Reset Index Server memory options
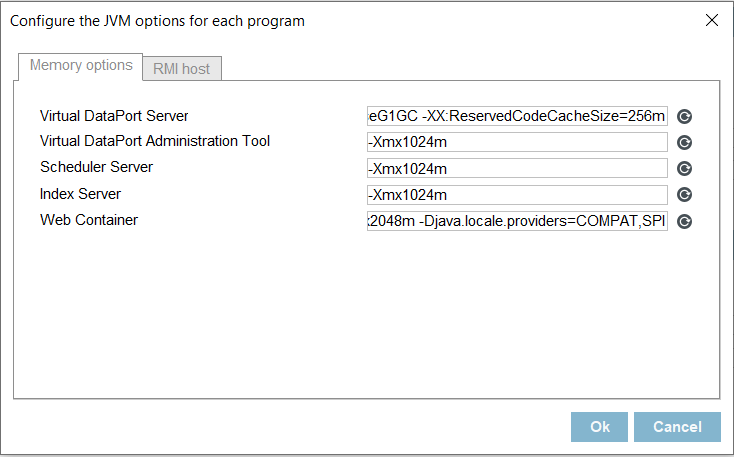734x457 pixels. point(684,195)
